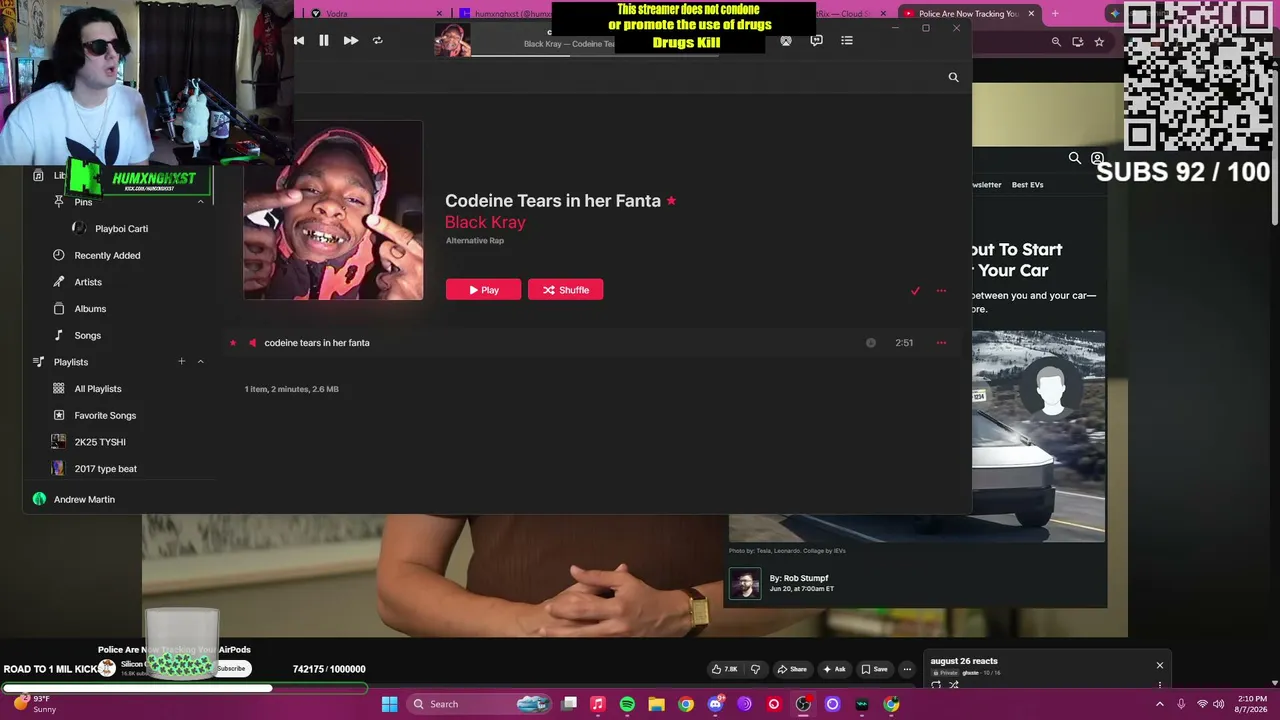Screen dimensions: 1280x720
Task: Click the YouTube Share button
Action: click(792, 669)
